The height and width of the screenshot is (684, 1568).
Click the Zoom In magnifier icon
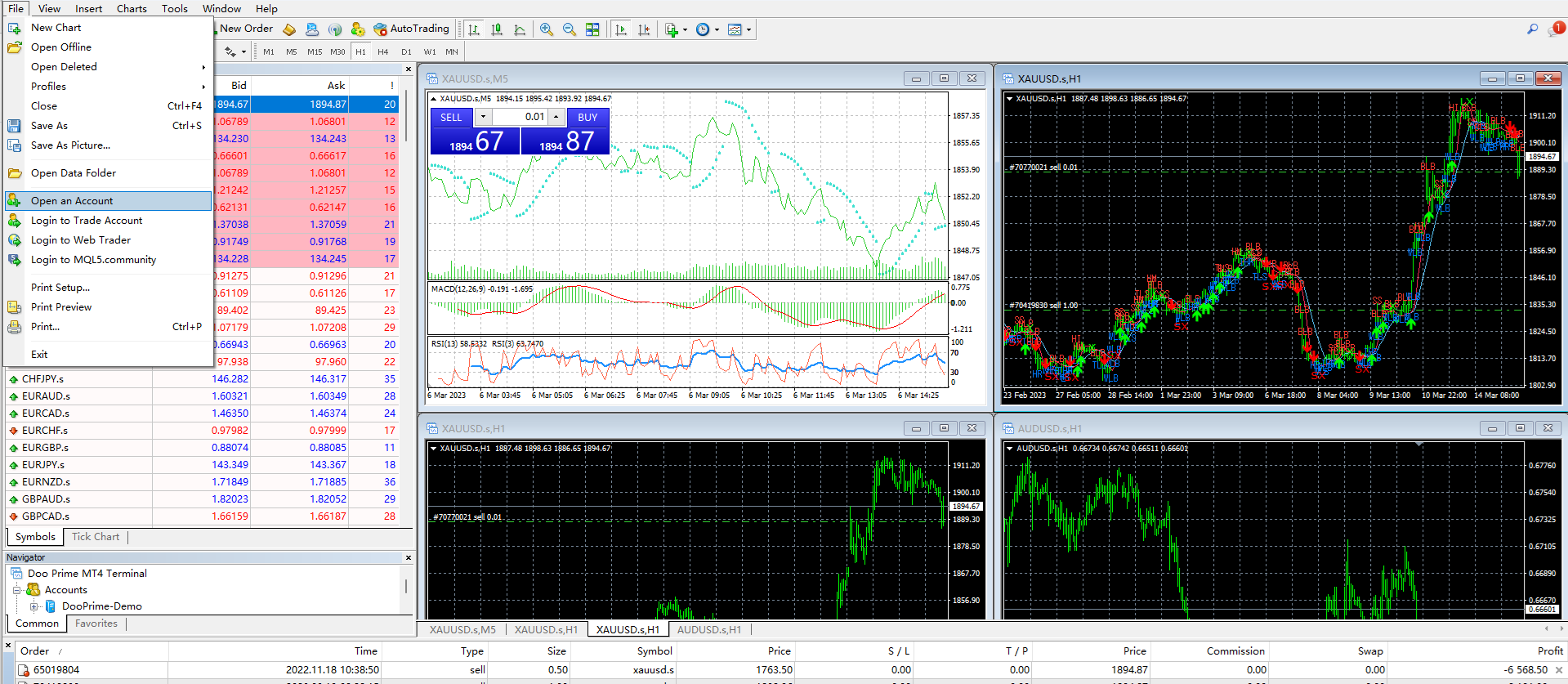click(x=547, y=29)
